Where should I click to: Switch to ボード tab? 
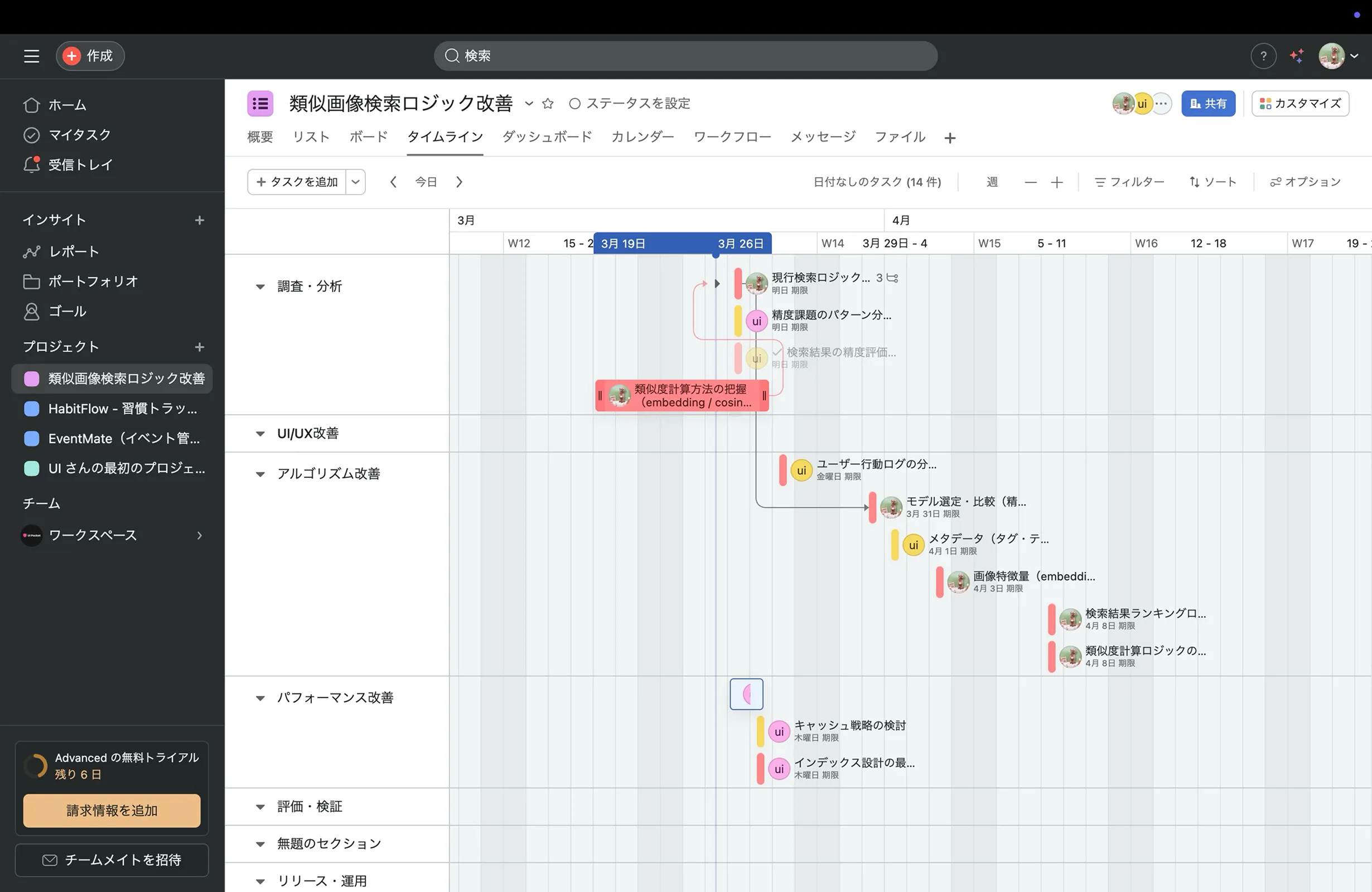click(x=368, y=137)
